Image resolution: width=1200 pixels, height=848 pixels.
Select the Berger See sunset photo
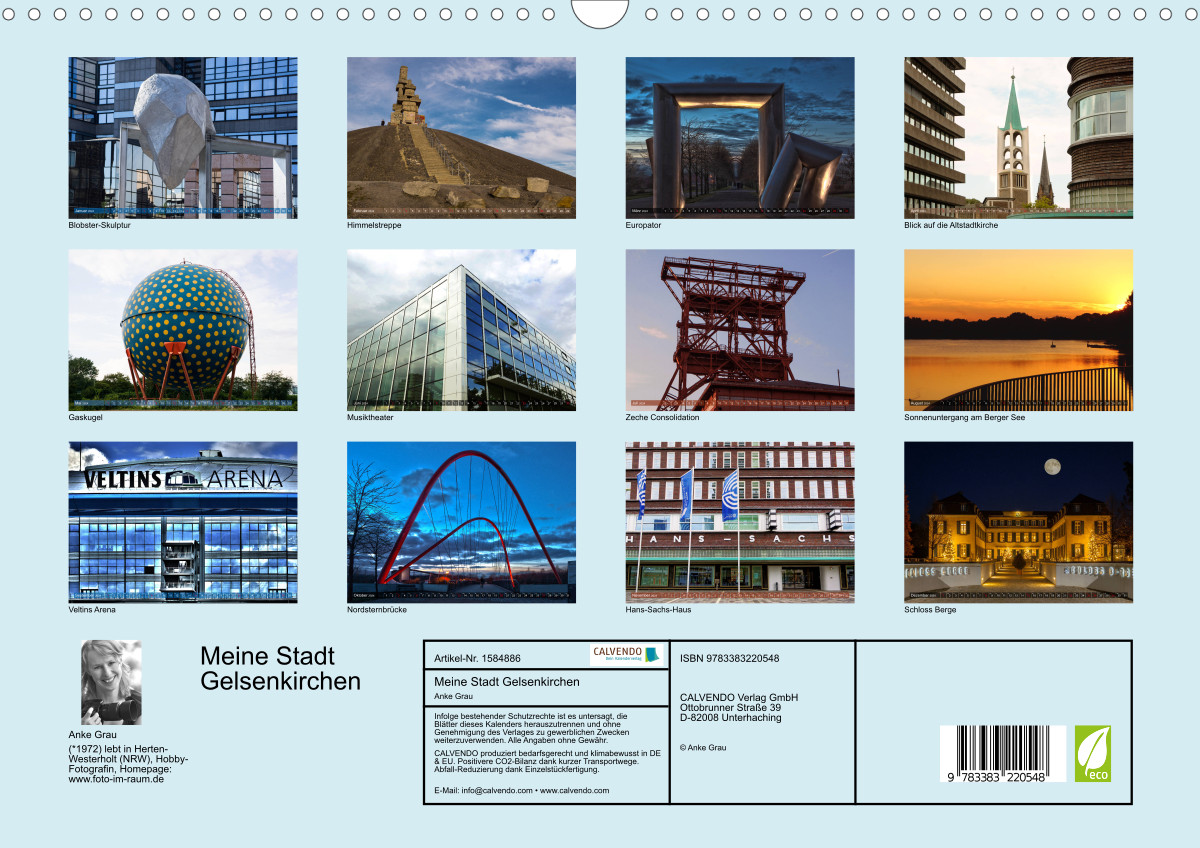click(1018, 330)
